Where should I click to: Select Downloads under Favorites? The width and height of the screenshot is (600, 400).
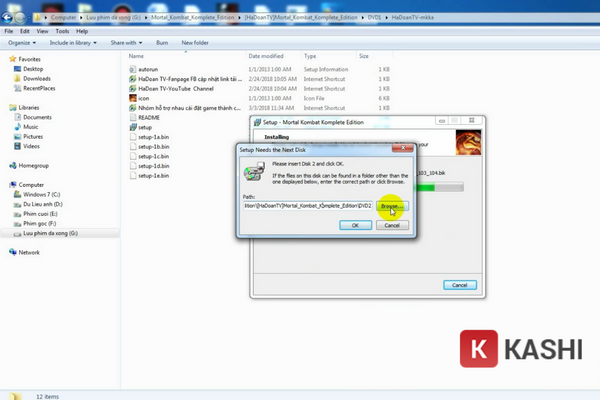[x=37, y=78]
